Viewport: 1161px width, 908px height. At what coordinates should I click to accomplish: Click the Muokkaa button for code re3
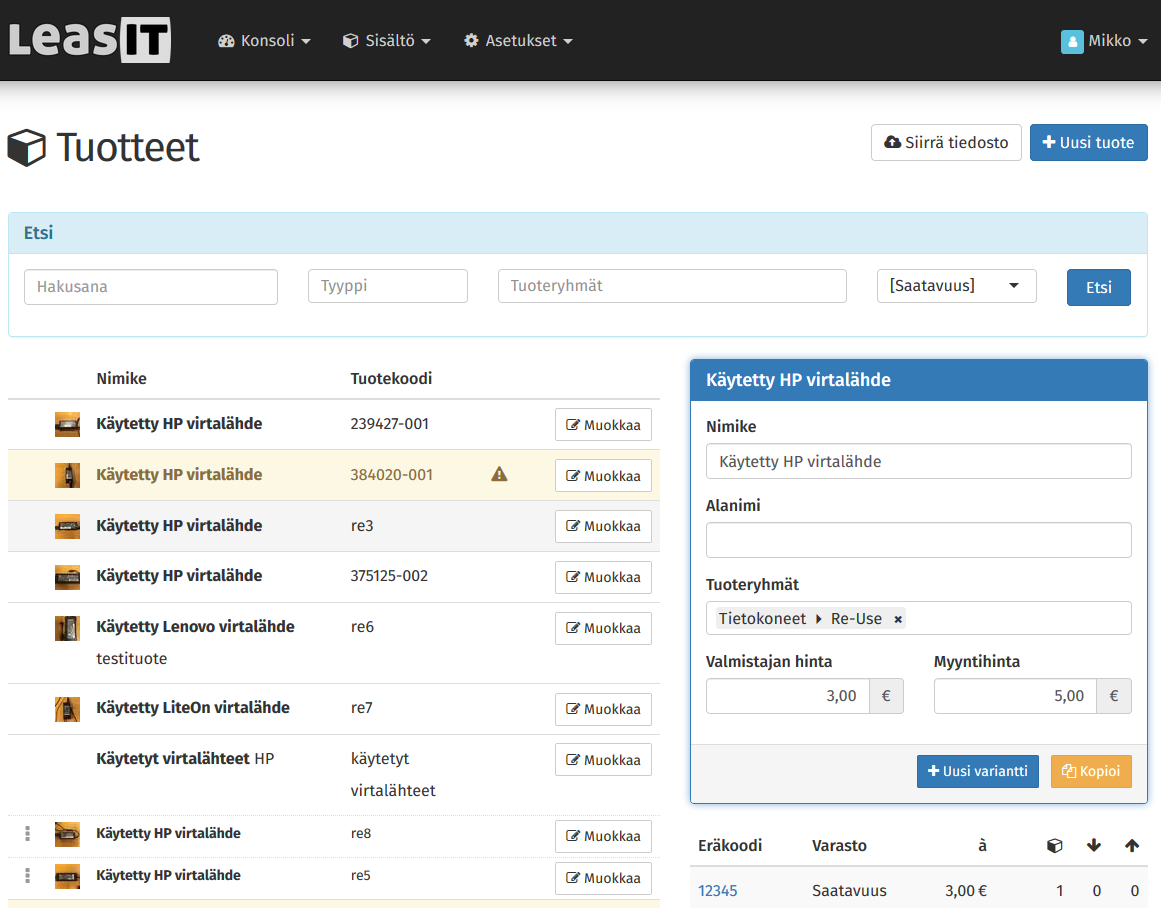pyautogui.click(x=603, y=527)
